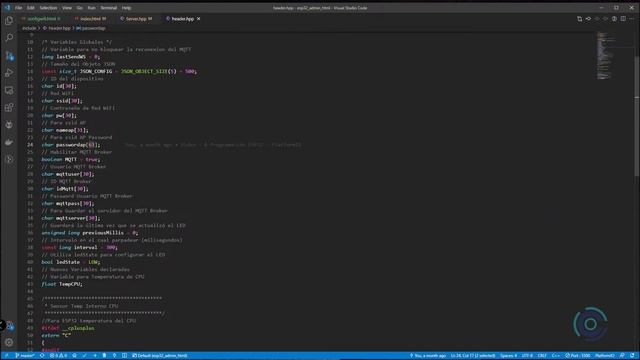Open the File menu
This screenshot has height=360, width=640.
(x=18, y=8)
